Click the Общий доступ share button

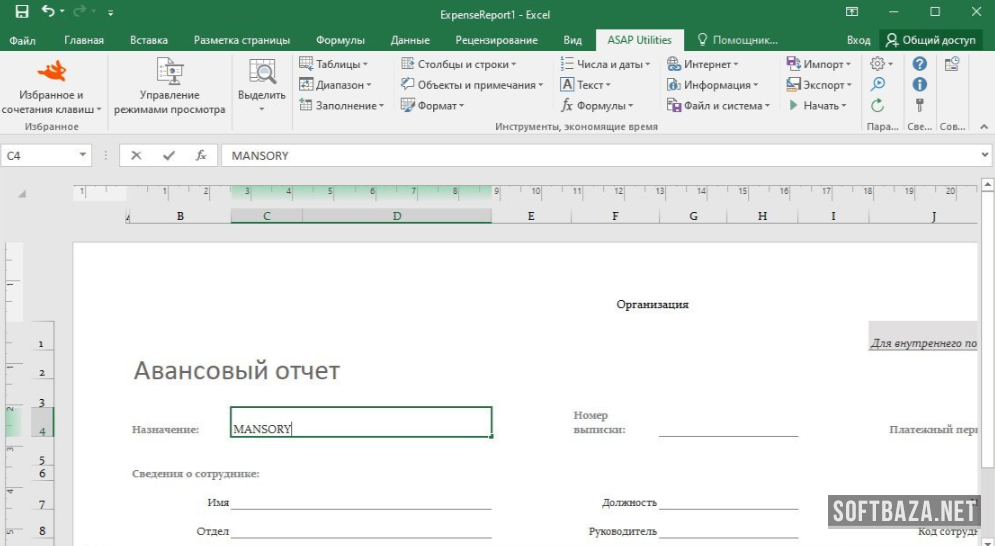(x=930, y=40)
